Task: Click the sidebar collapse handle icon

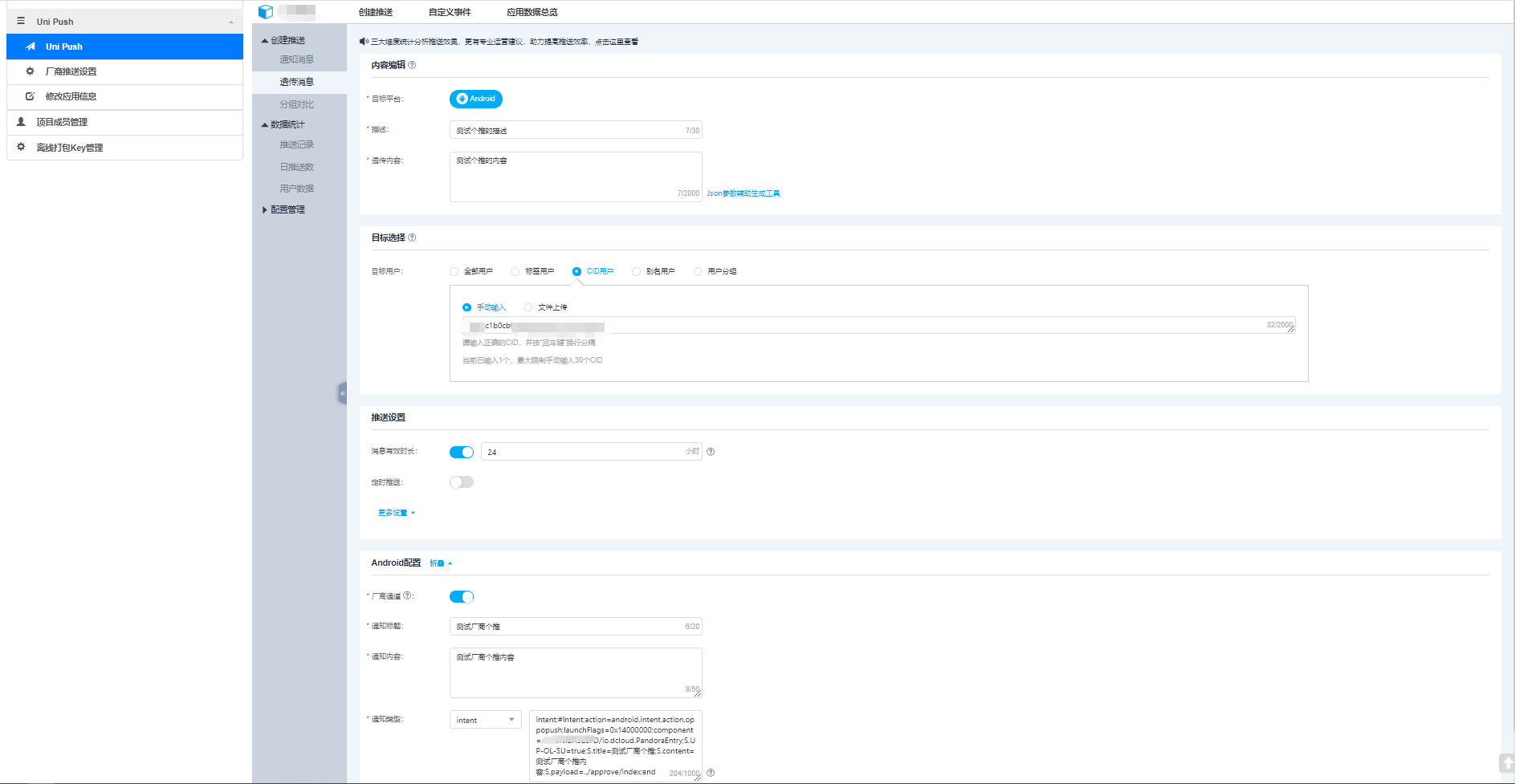Action: [x=342, y=393]
